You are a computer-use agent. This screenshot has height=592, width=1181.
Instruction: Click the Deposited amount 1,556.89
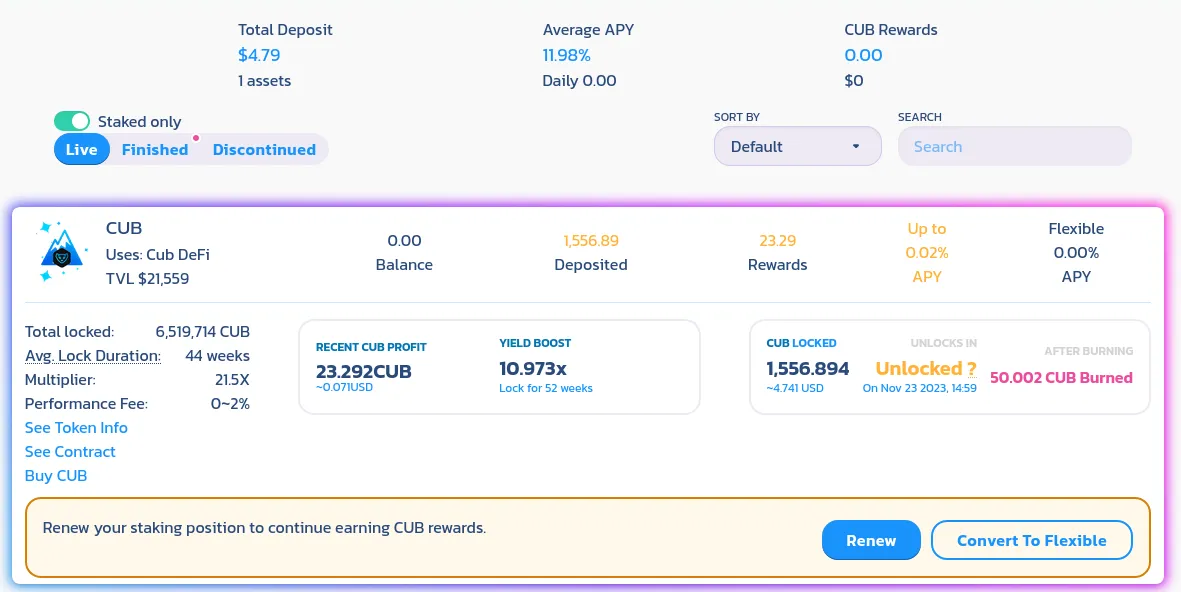590,241
